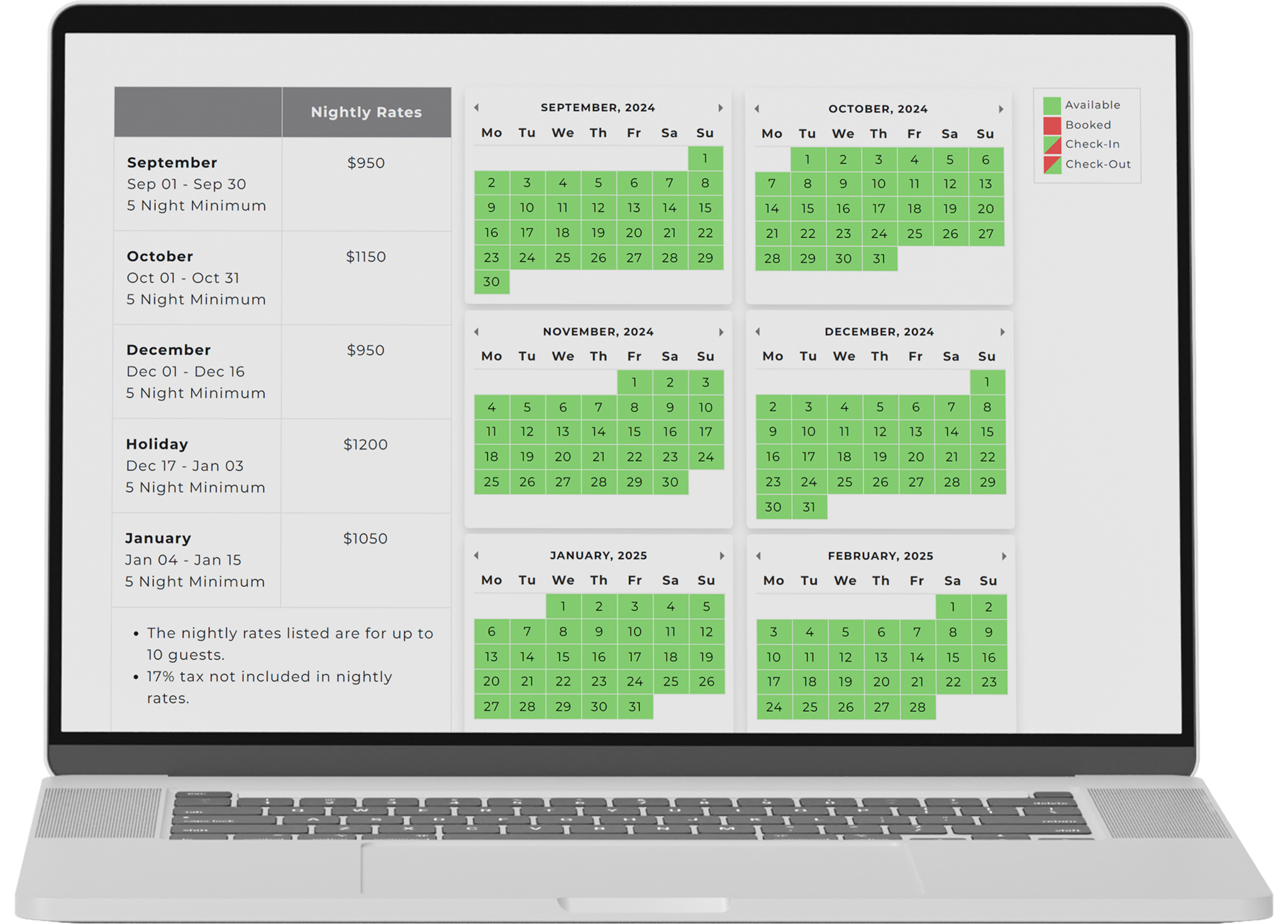This screenshot has height=924, width=1288.
Task: Pick November 28 on the calendar
Action: point(599,482)
